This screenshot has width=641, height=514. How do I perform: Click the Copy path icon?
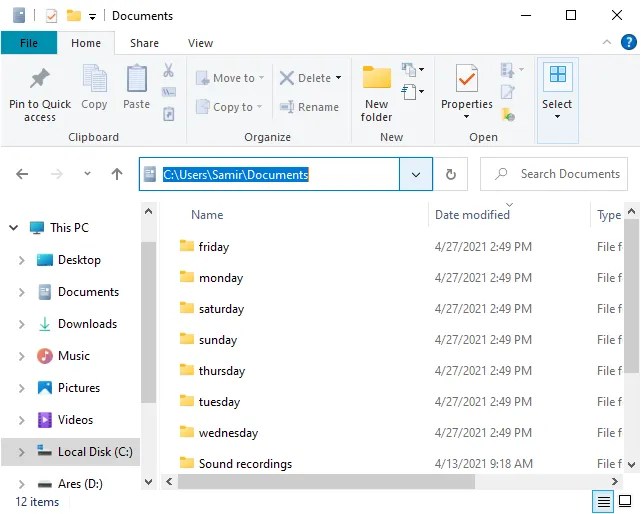tap(169, 92)
